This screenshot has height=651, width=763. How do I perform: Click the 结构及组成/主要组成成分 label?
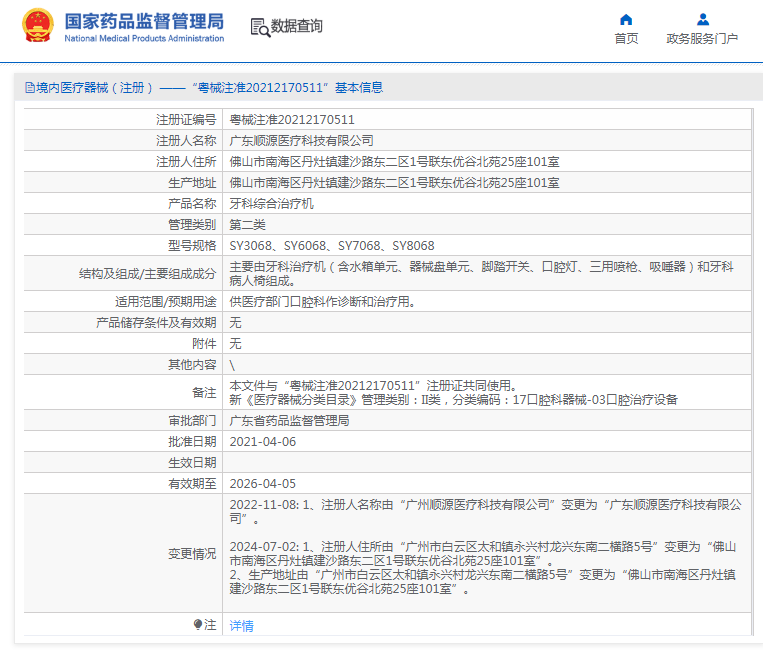point(147,273)
